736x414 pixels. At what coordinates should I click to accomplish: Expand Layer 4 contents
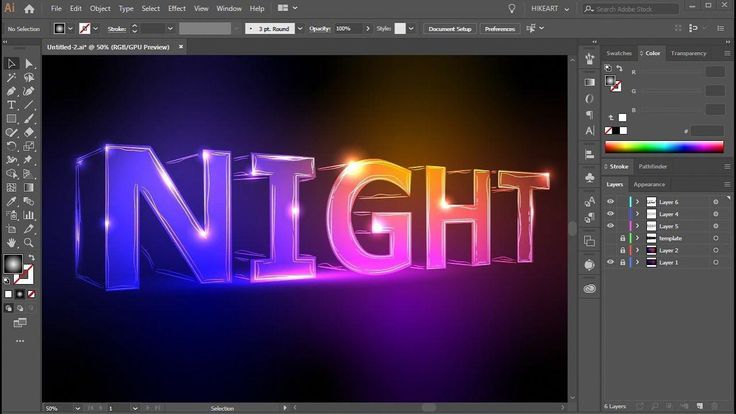tap(637, 214)
